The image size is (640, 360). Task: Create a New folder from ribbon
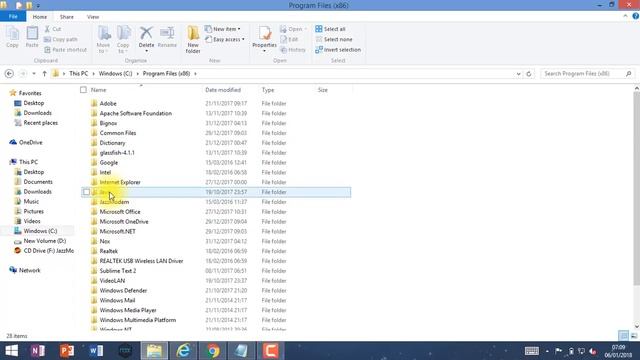tap(193, 39)
